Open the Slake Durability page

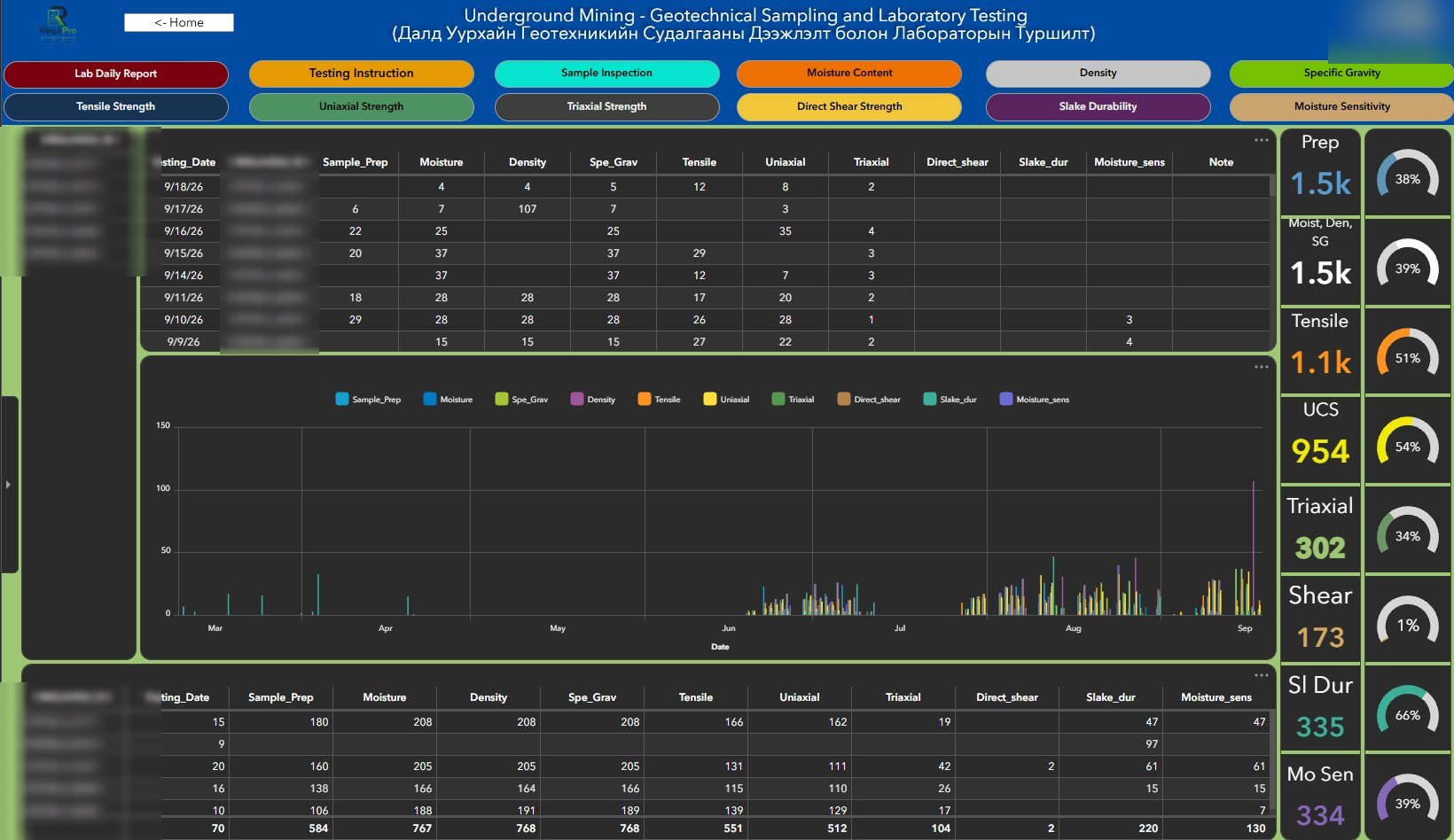click(x=1098, y=106)
